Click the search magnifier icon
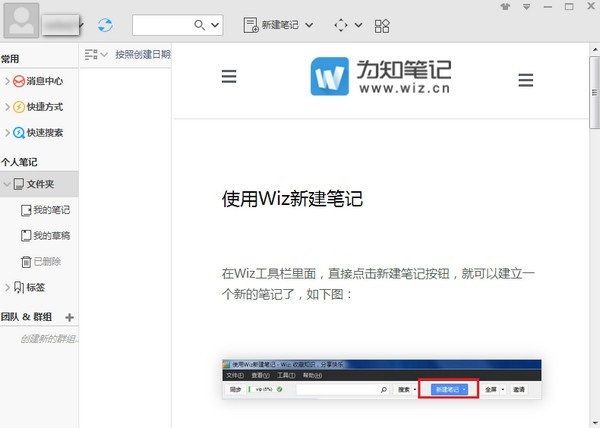The width and height of the screenshot is (600, 428). [199, 25]
